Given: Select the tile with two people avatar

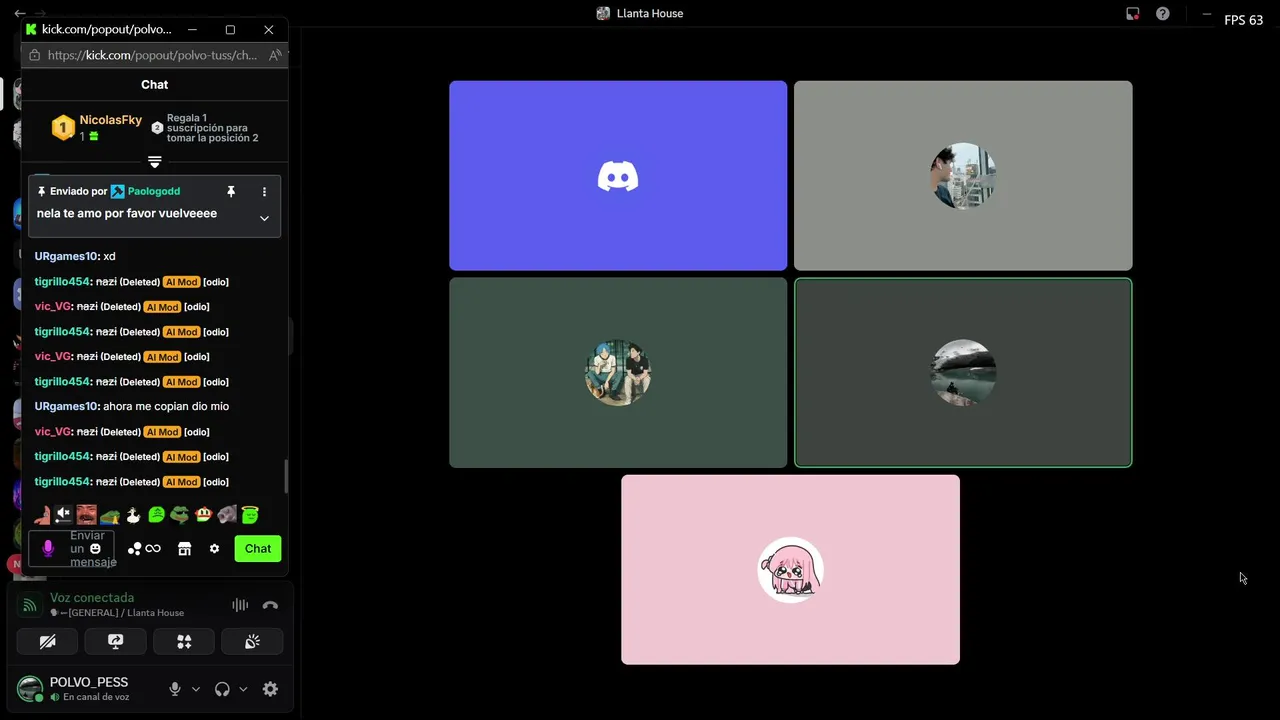Looking at the screenshot, I should [x=618, y=372].
